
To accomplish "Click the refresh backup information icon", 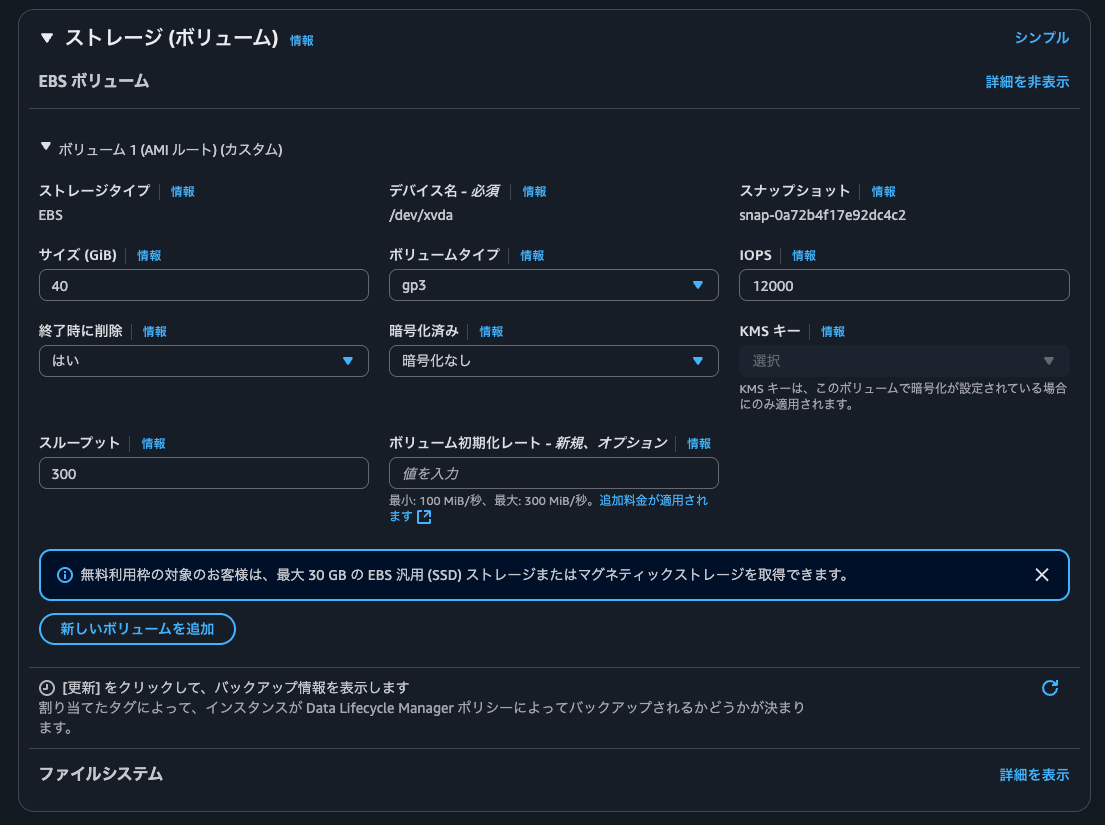I will coord(1049,688).
